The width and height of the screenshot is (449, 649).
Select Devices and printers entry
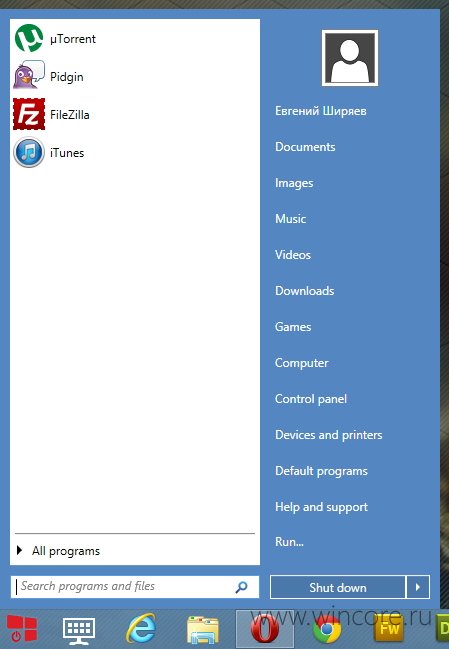click(329, 435)
